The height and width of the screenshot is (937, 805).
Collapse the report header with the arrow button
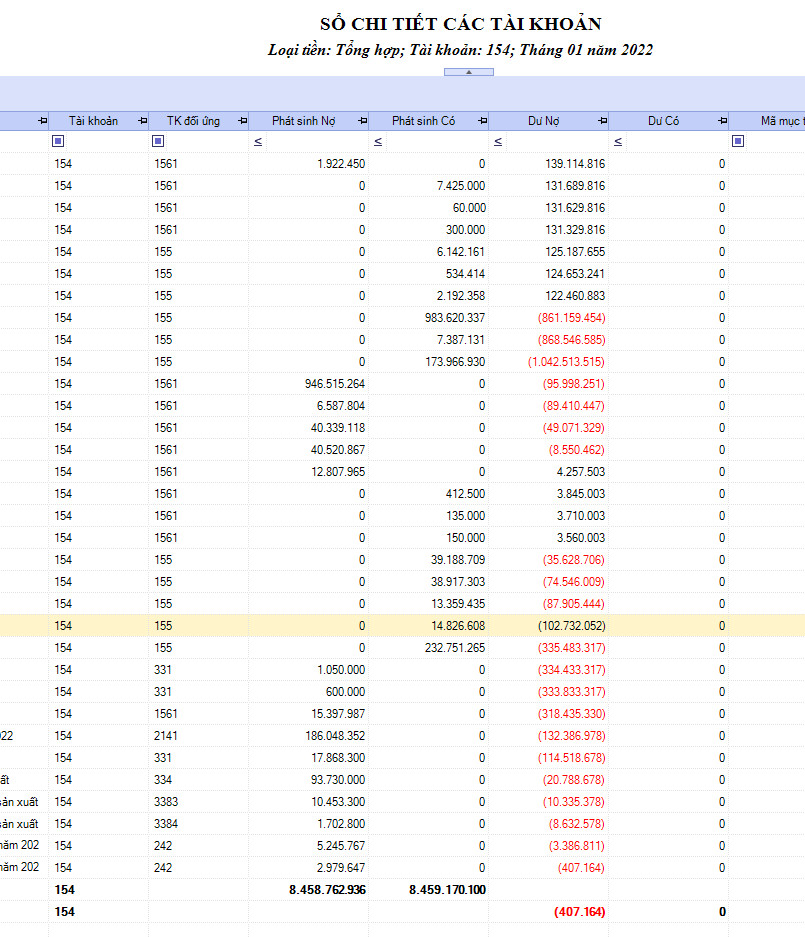[469, 72]
